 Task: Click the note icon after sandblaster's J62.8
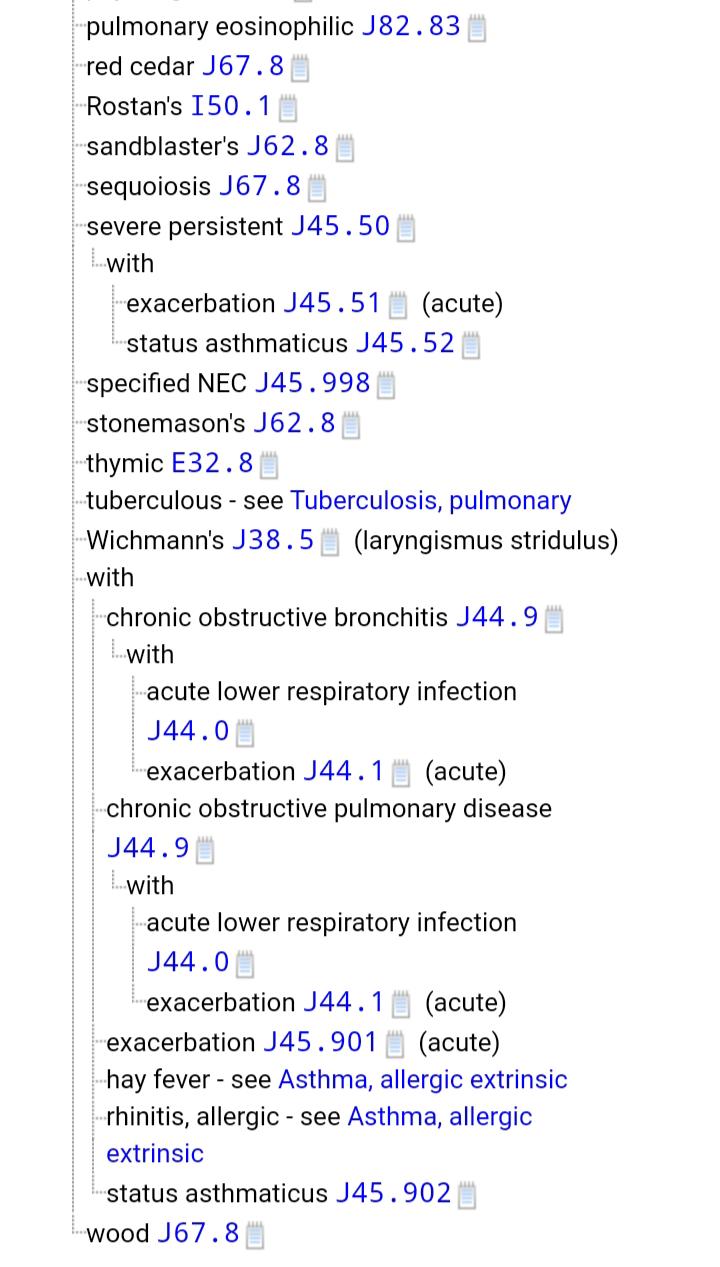(344, 148)
